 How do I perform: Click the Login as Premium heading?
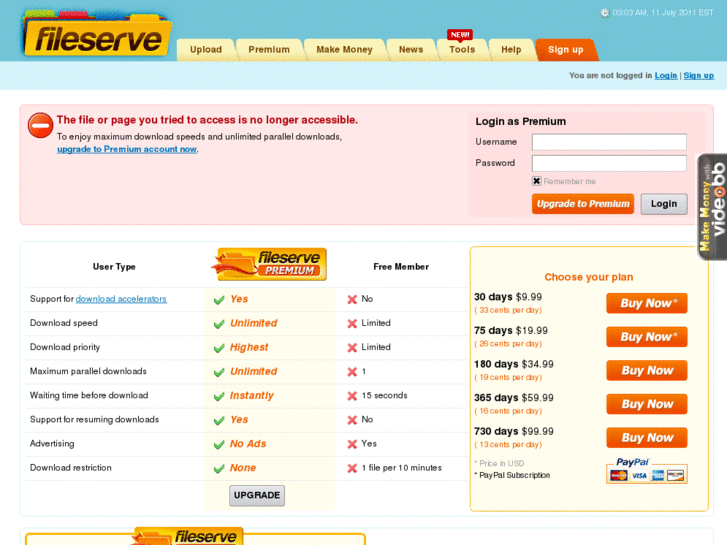[x=521, y=122]
